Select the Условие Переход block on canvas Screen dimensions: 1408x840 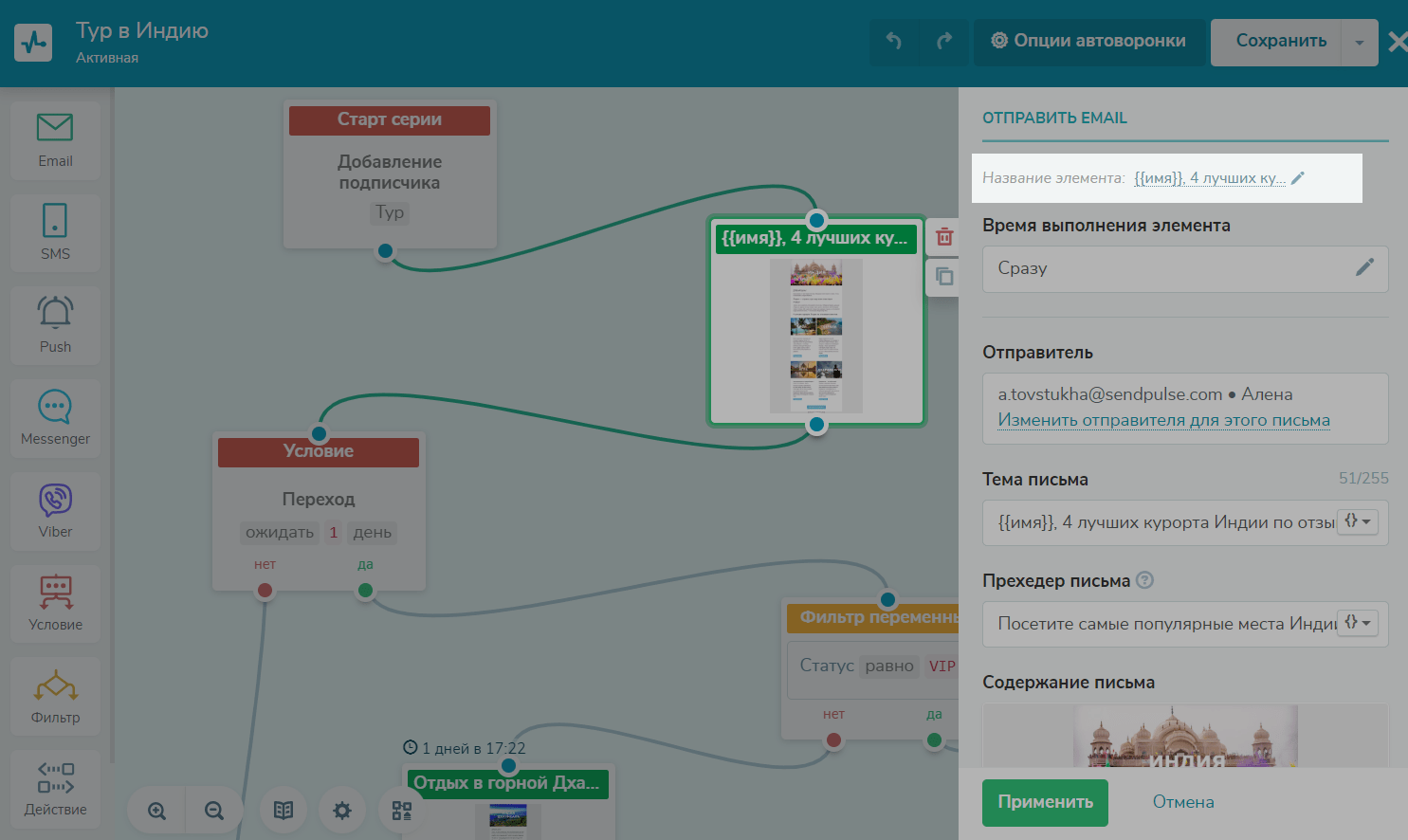319,512
